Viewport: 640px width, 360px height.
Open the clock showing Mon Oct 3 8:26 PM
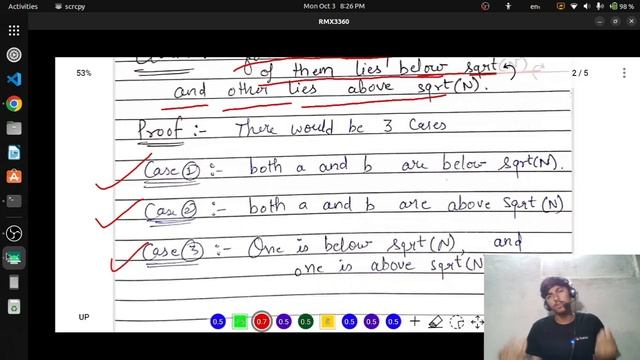[334, 6]
